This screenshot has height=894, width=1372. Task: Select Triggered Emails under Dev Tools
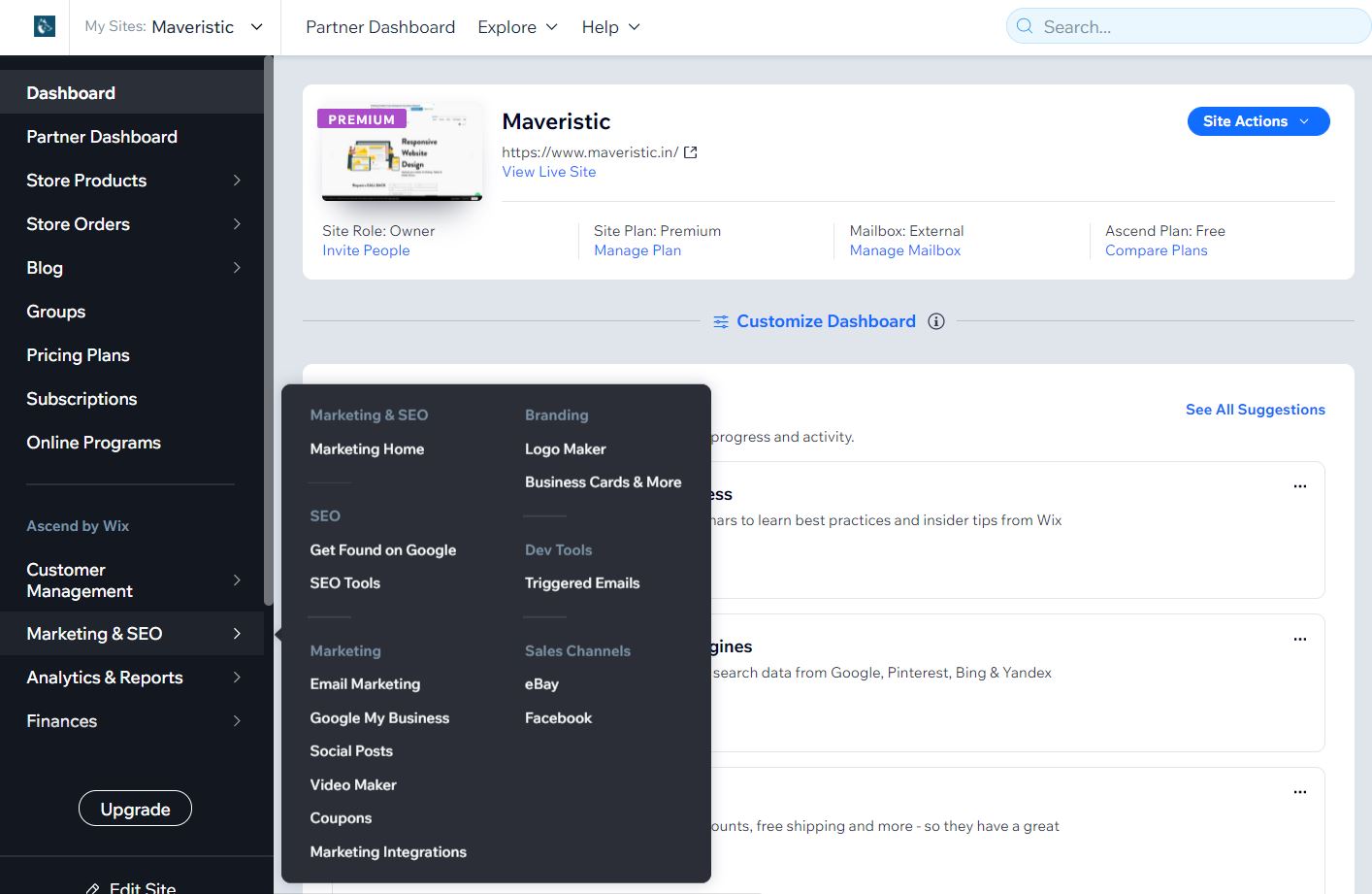point(582,583)
